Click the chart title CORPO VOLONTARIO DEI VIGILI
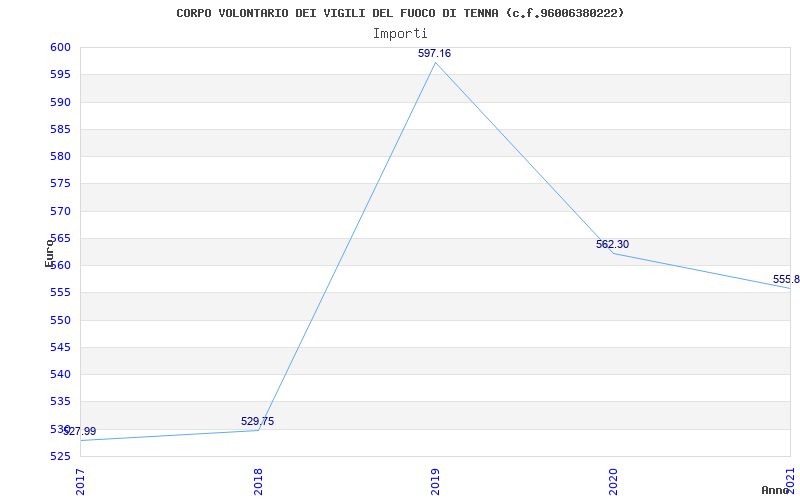 (x=400, y=13)
